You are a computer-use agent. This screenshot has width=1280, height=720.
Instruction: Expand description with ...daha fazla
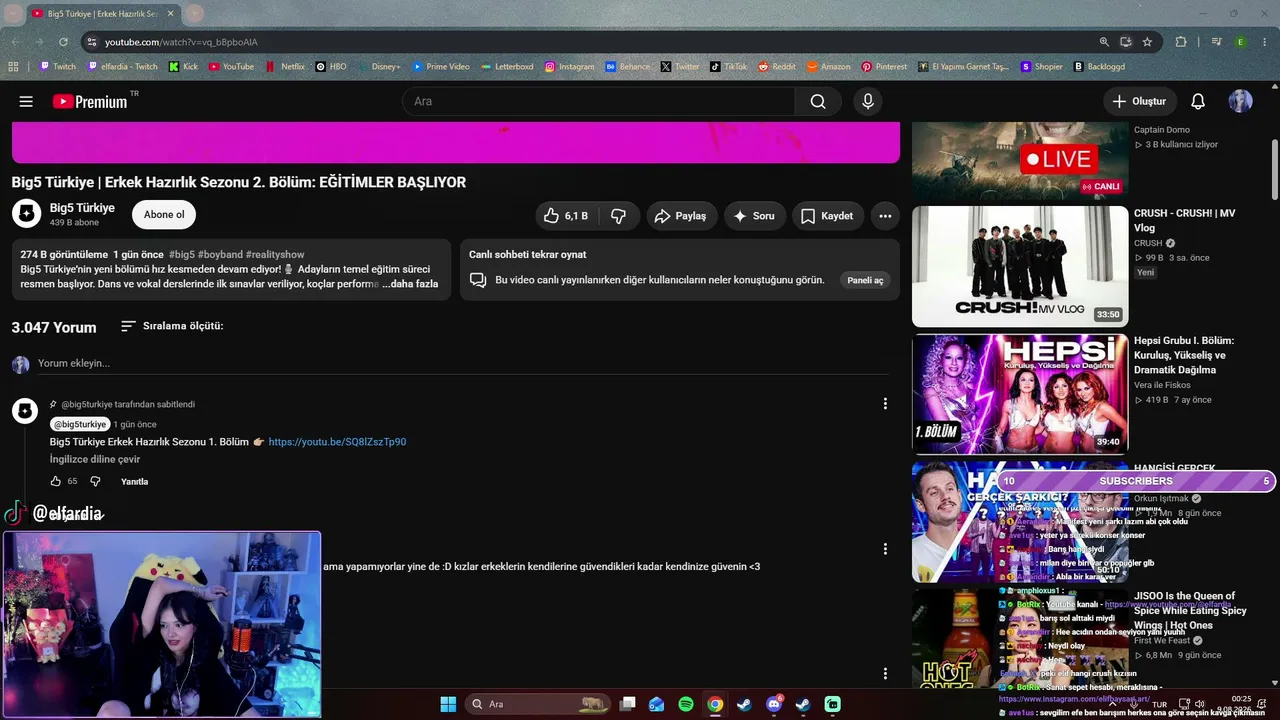coord(410,284)
